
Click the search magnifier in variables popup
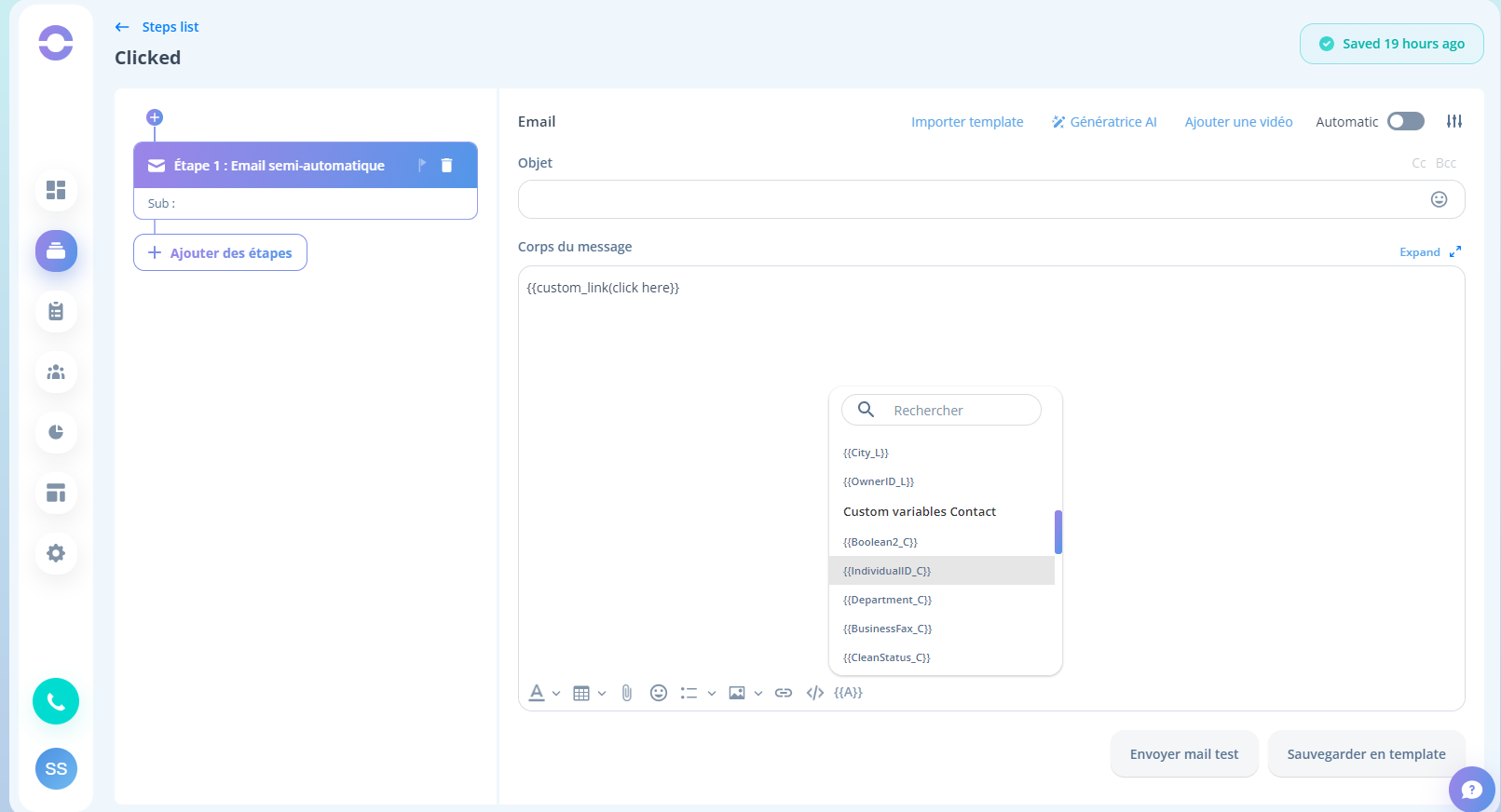point(866,409)
